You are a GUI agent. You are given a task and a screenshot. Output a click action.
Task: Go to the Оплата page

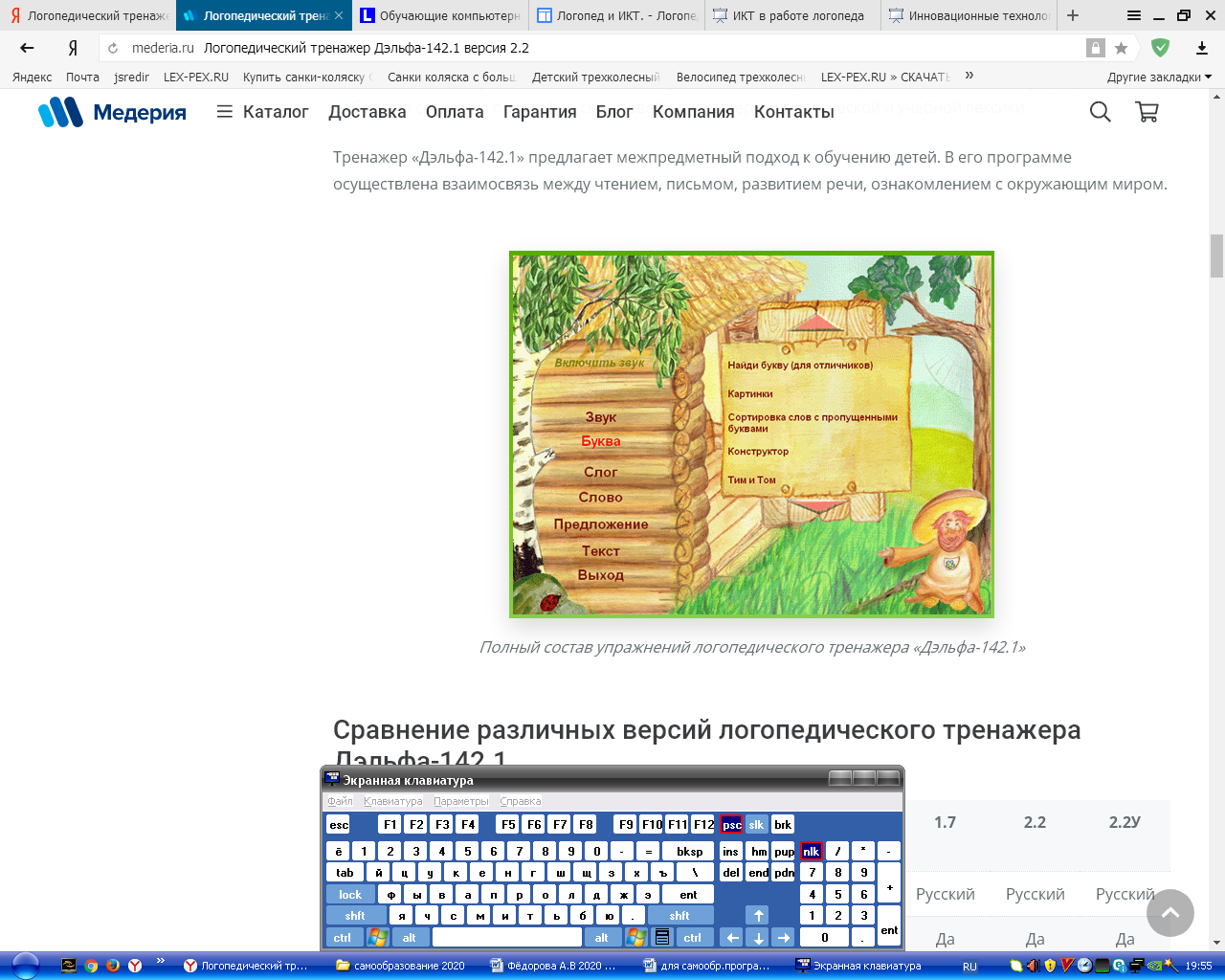coord(455,112)
